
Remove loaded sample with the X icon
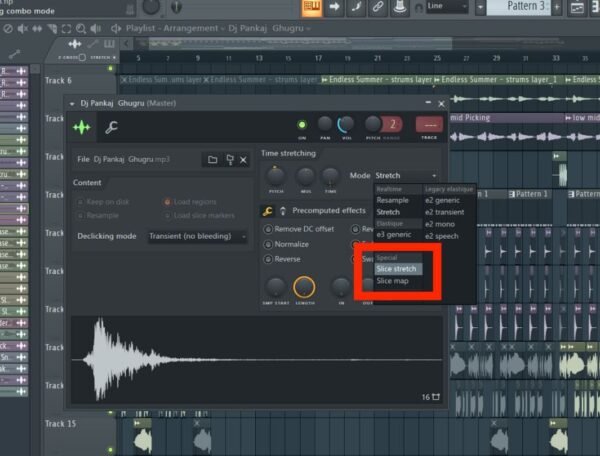243,160
